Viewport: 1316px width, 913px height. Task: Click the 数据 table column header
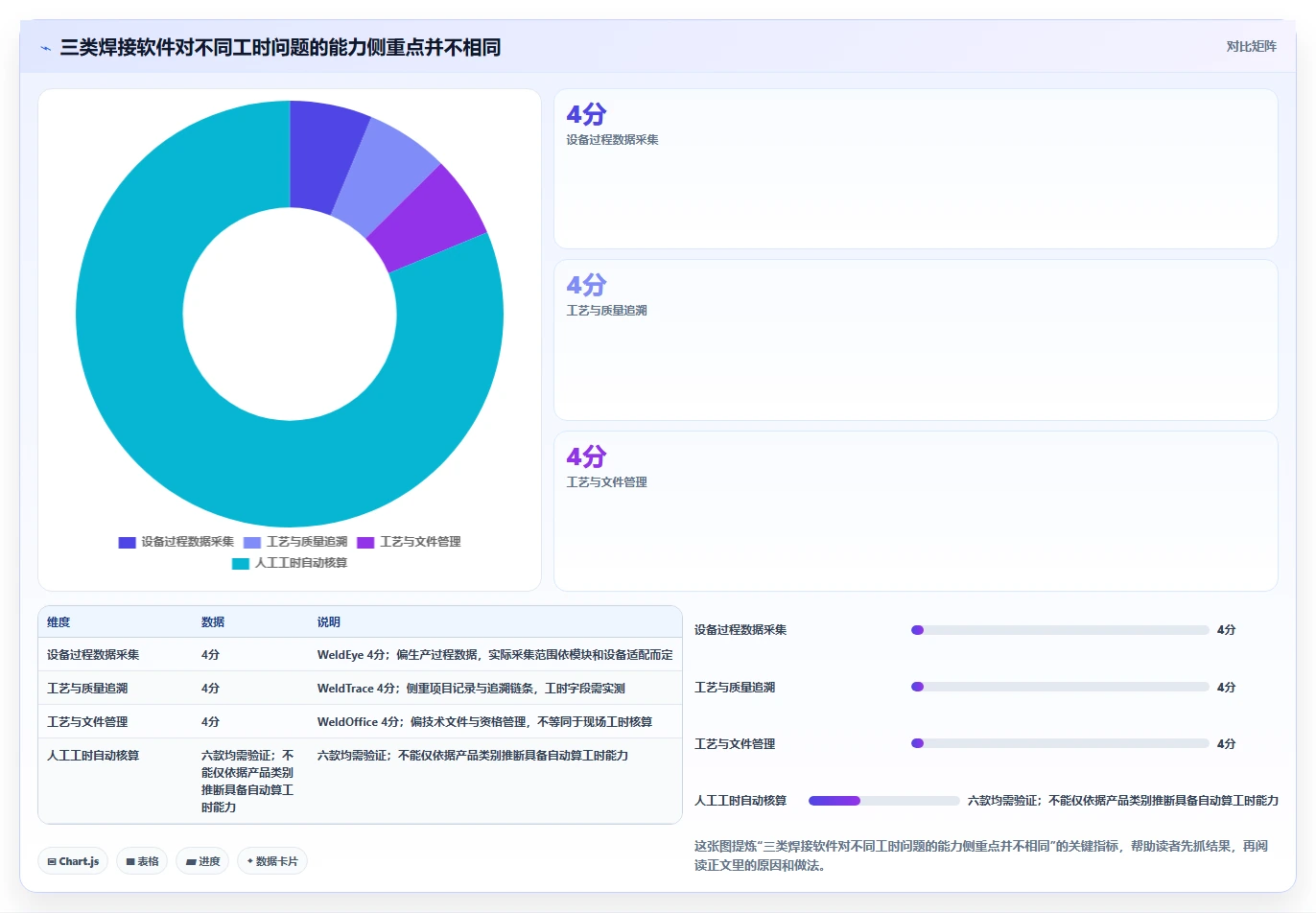[213, 621]
